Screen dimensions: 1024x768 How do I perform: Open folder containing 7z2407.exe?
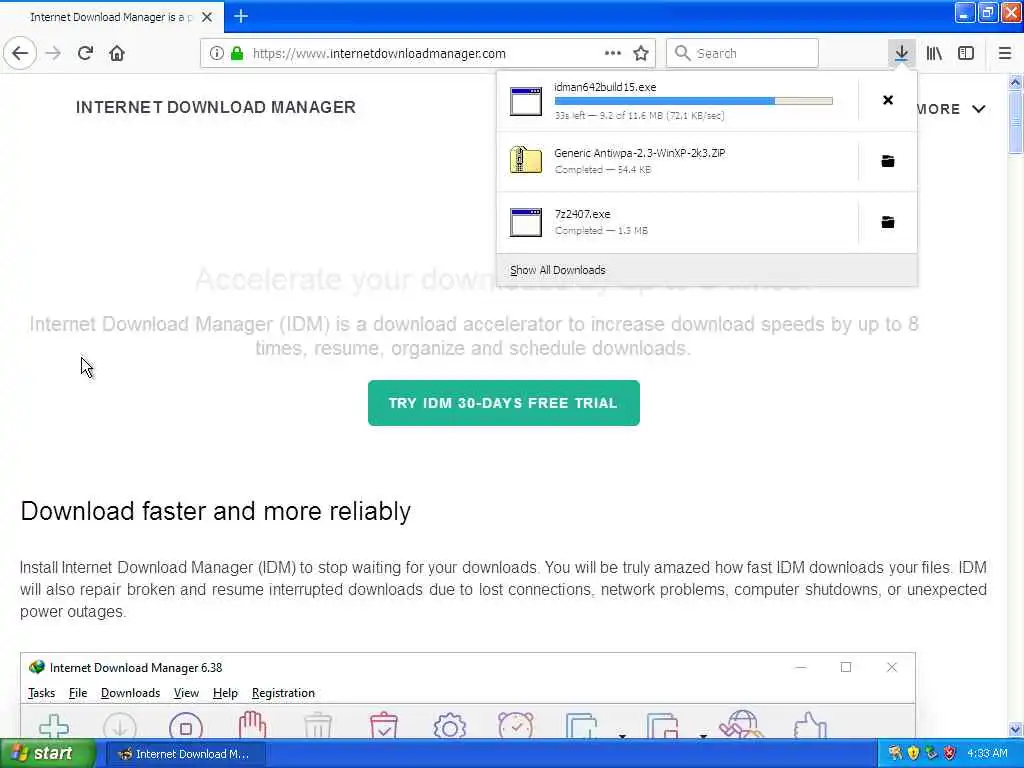click(888, 222)
